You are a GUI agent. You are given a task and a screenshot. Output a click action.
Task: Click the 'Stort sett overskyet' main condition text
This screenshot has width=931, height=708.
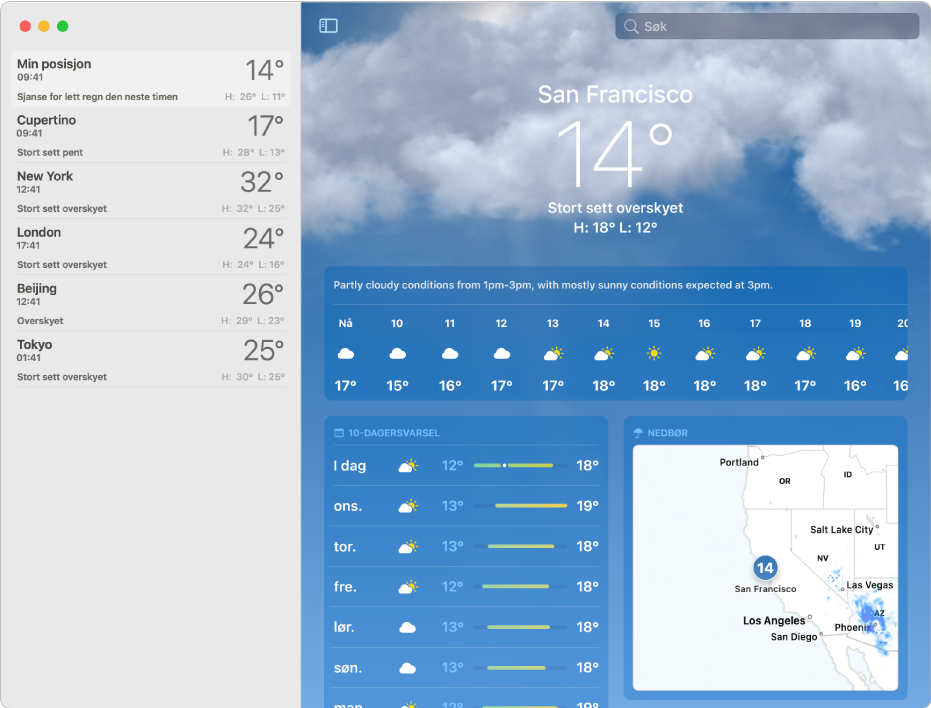(x=615, y=208)
